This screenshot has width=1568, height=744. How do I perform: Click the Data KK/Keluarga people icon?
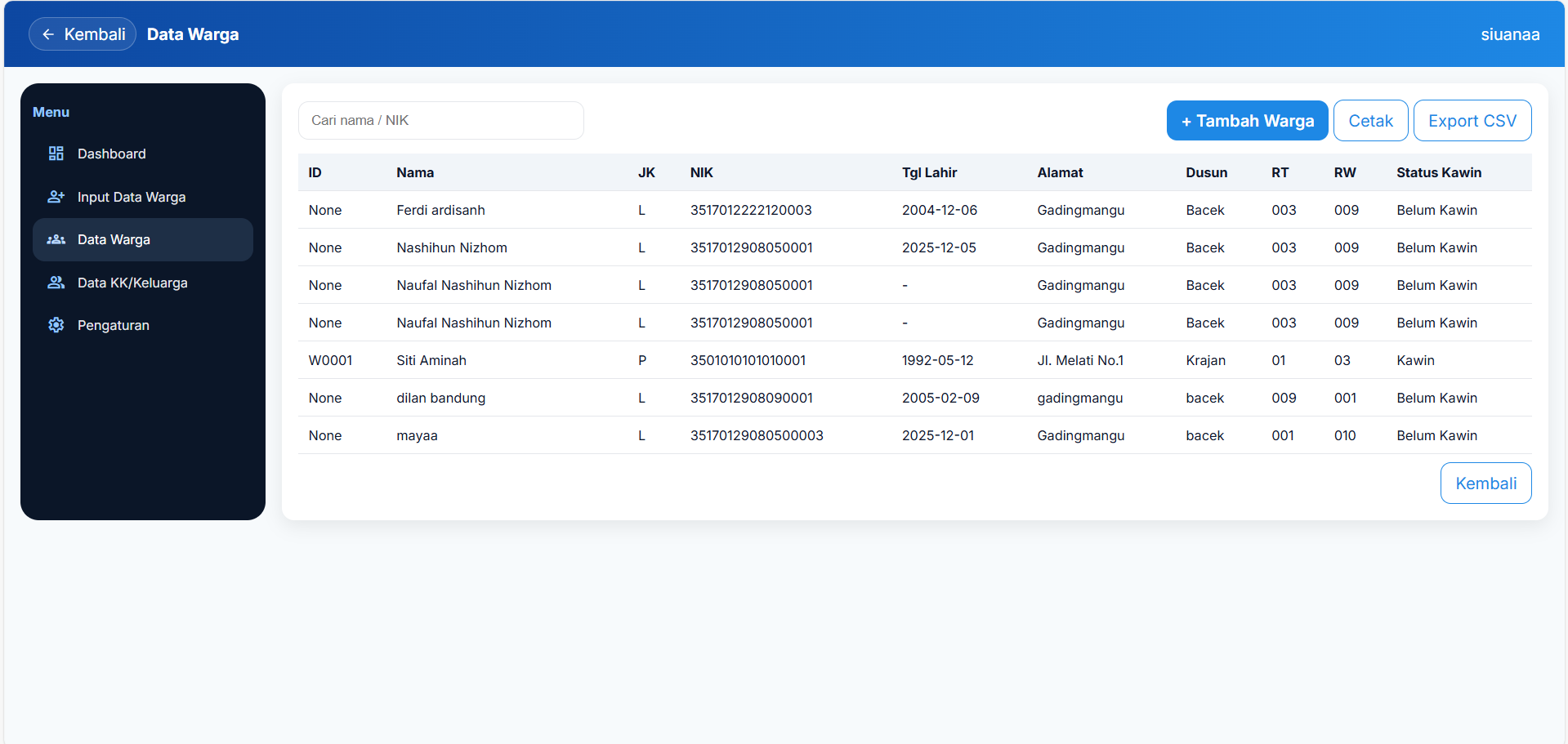pyautogui.click(x=56, y=283)
